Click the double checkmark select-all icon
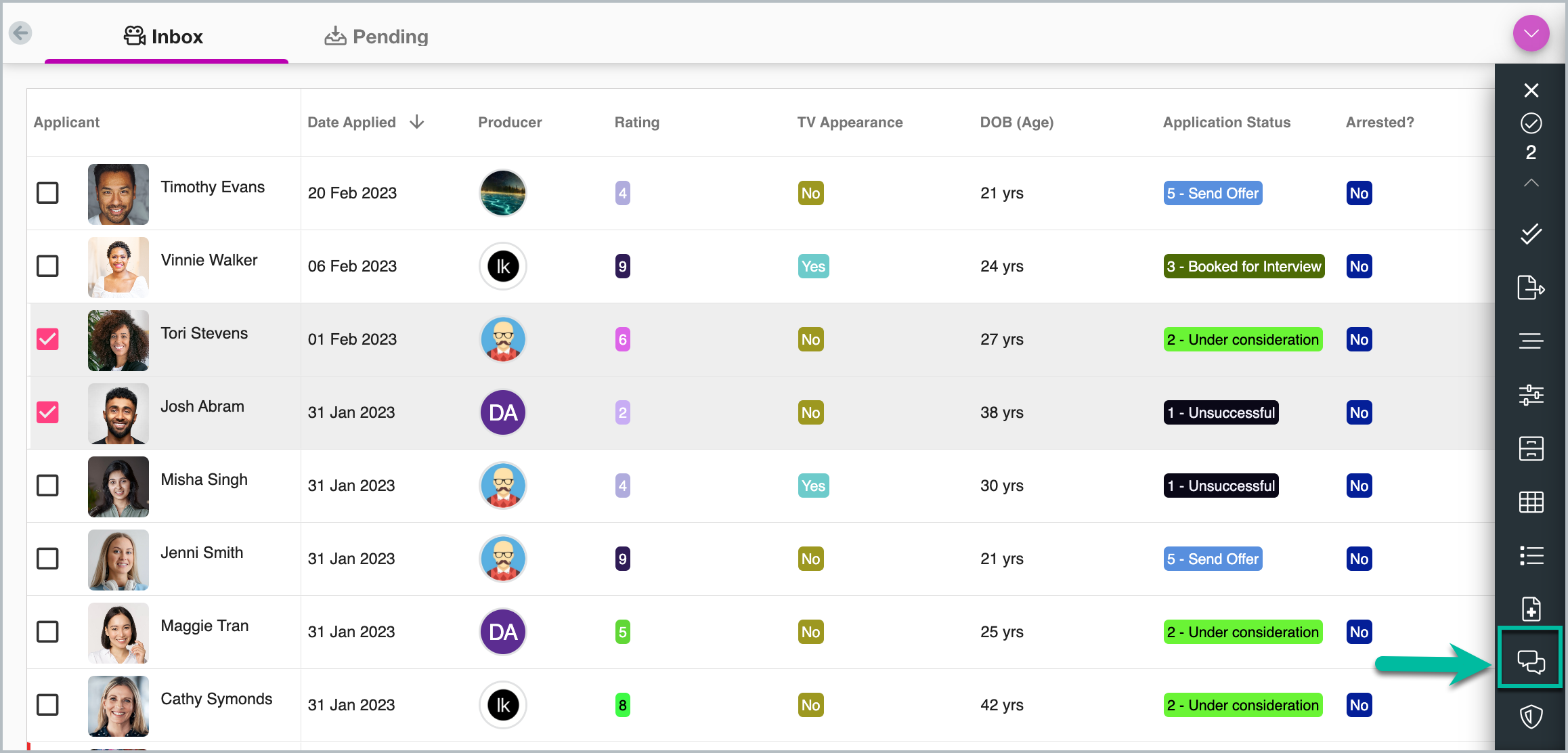 coord(1531,234)
